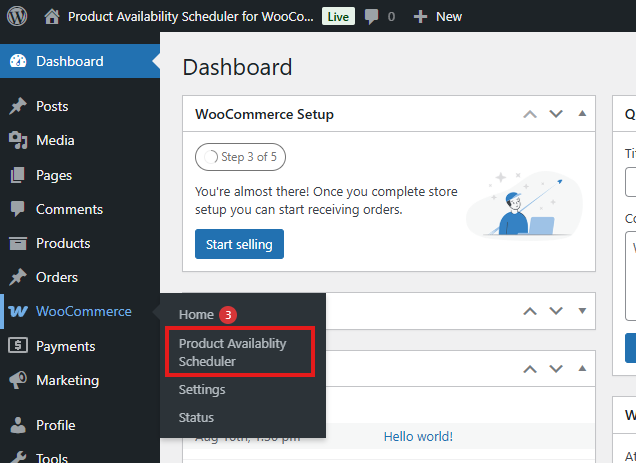
Task: Click the plus New content icon
Action: (x=420, y=16)
